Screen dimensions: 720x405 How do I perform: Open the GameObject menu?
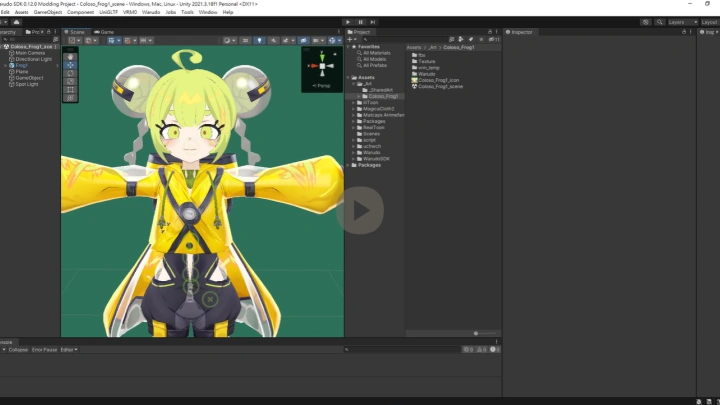pyautogui.click(x=47, y=12)
